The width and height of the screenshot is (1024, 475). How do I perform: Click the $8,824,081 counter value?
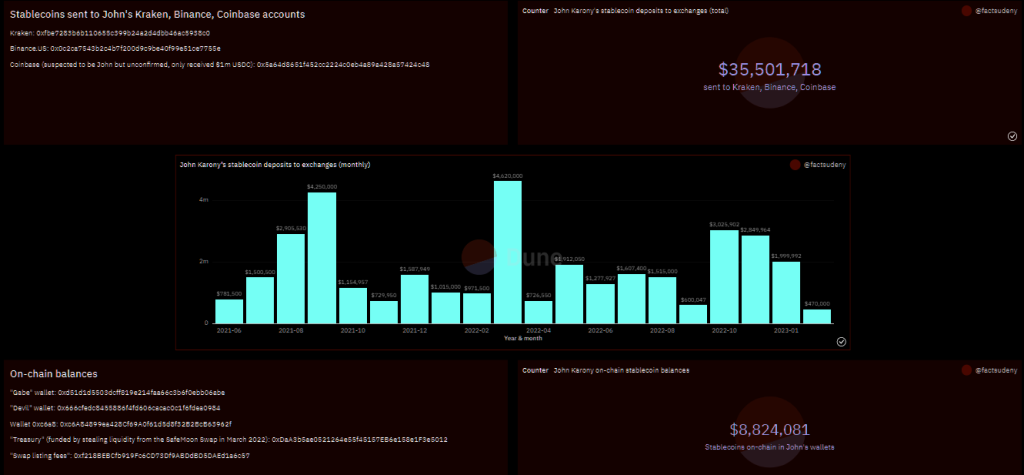pyautogui.click(x=769, y=430)
